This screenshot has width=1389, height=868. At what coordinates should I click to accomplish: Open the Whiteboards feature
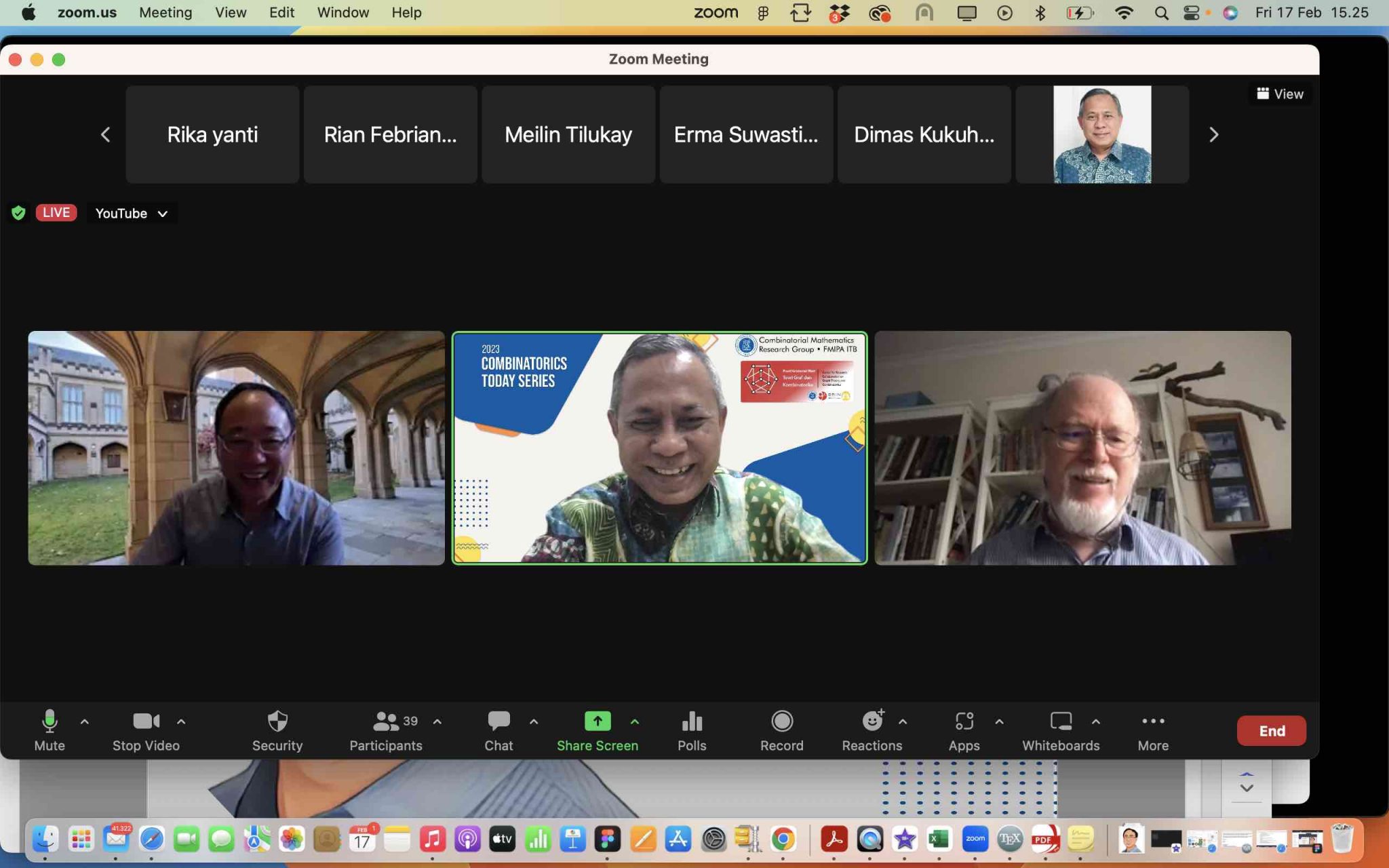(1060, 730)
